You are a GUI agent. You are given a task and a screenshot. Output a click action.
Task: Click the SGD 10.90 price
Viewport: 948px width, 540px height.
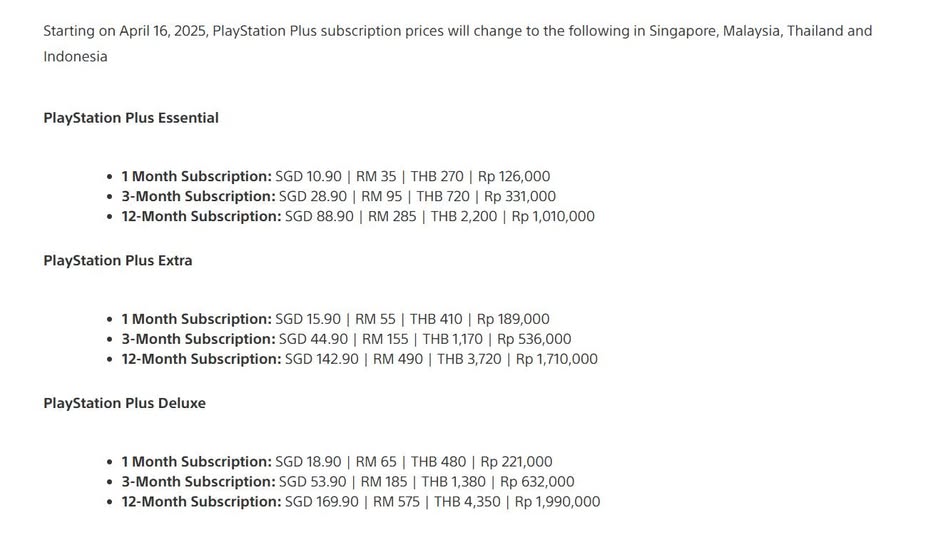pyautogui.click(x=308, y=177)
